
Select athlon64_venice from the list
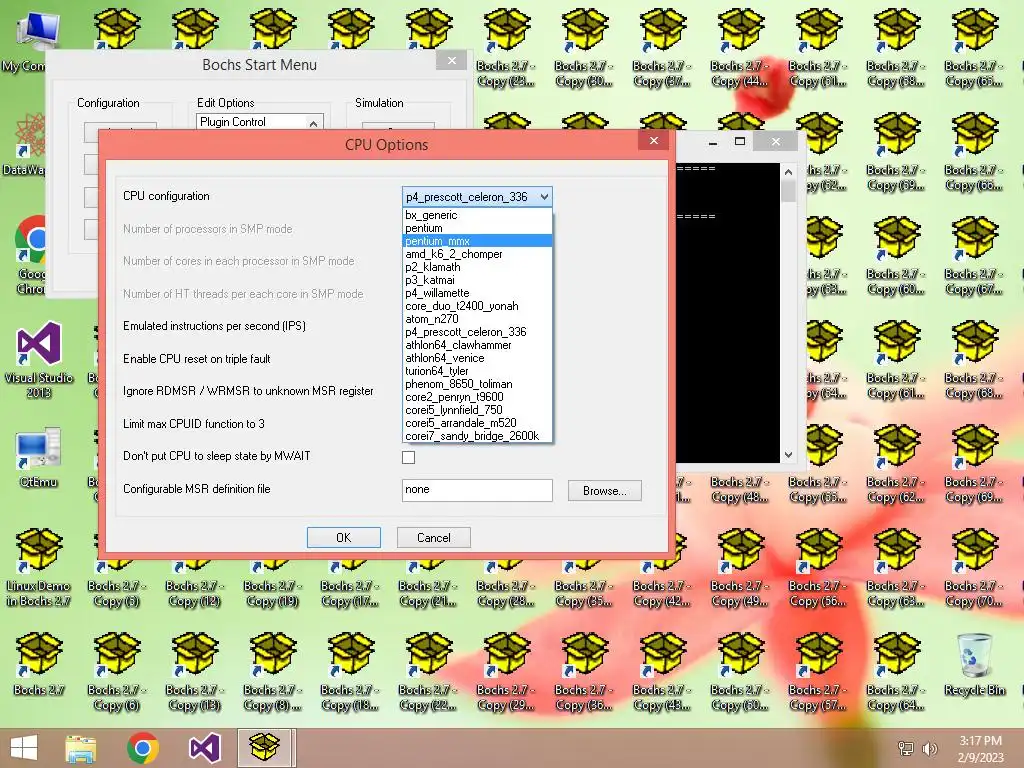[x=477, y=358]
